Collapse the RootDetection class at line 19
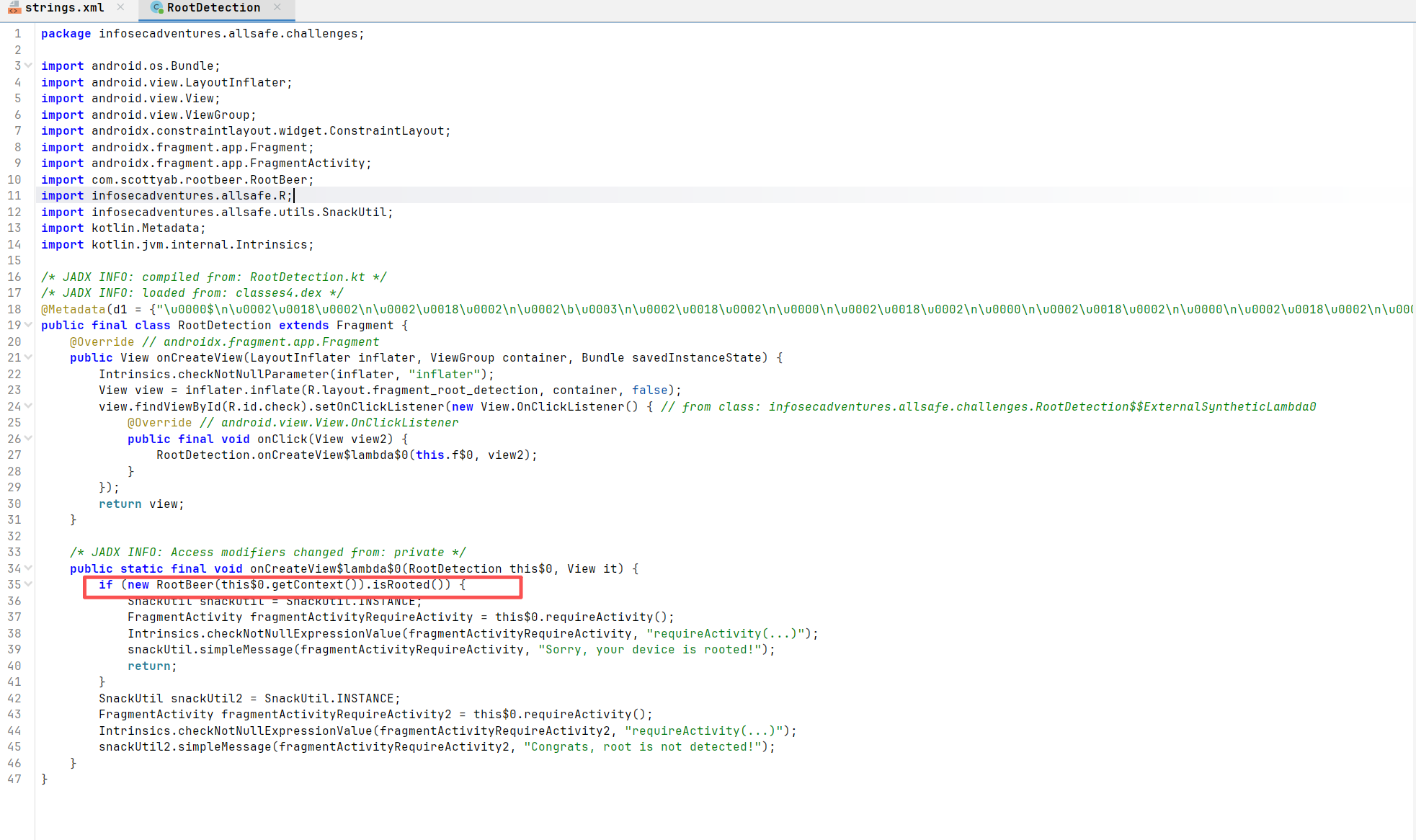 point(28,325)
